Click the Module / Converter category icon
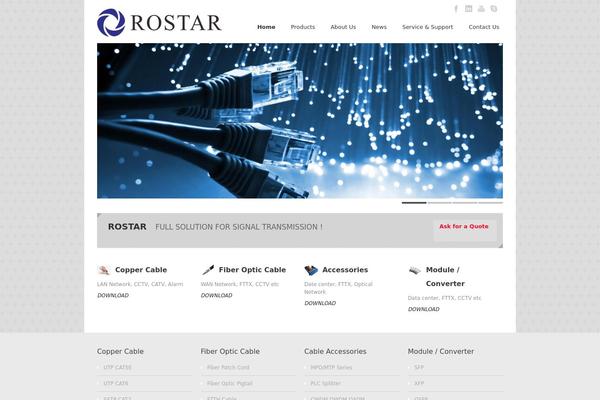The width and height of the screenshot is (600, 400). pos(414,270)
